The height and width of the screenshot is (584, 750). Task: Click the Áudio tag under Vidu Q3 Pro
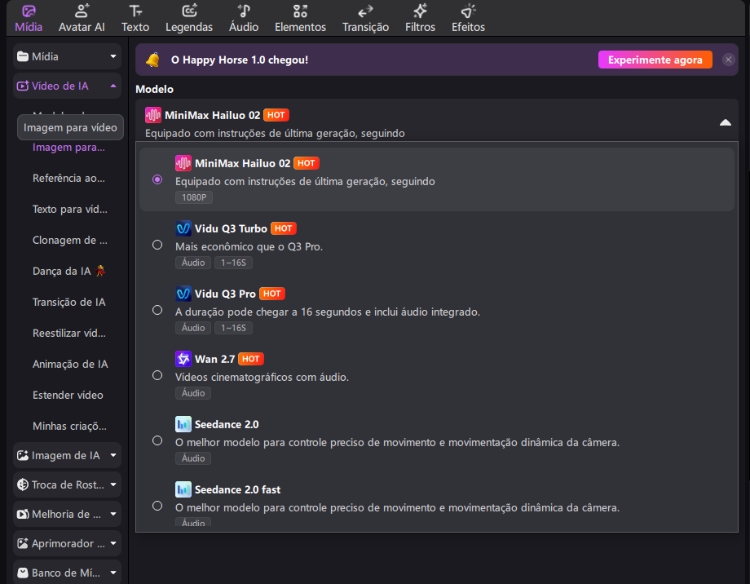193,328
